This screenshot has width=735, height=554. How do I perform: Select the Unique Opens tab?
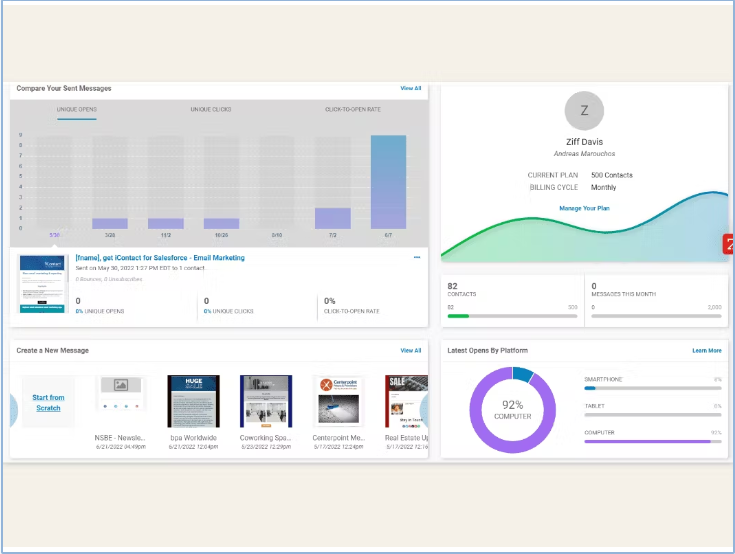77,109
